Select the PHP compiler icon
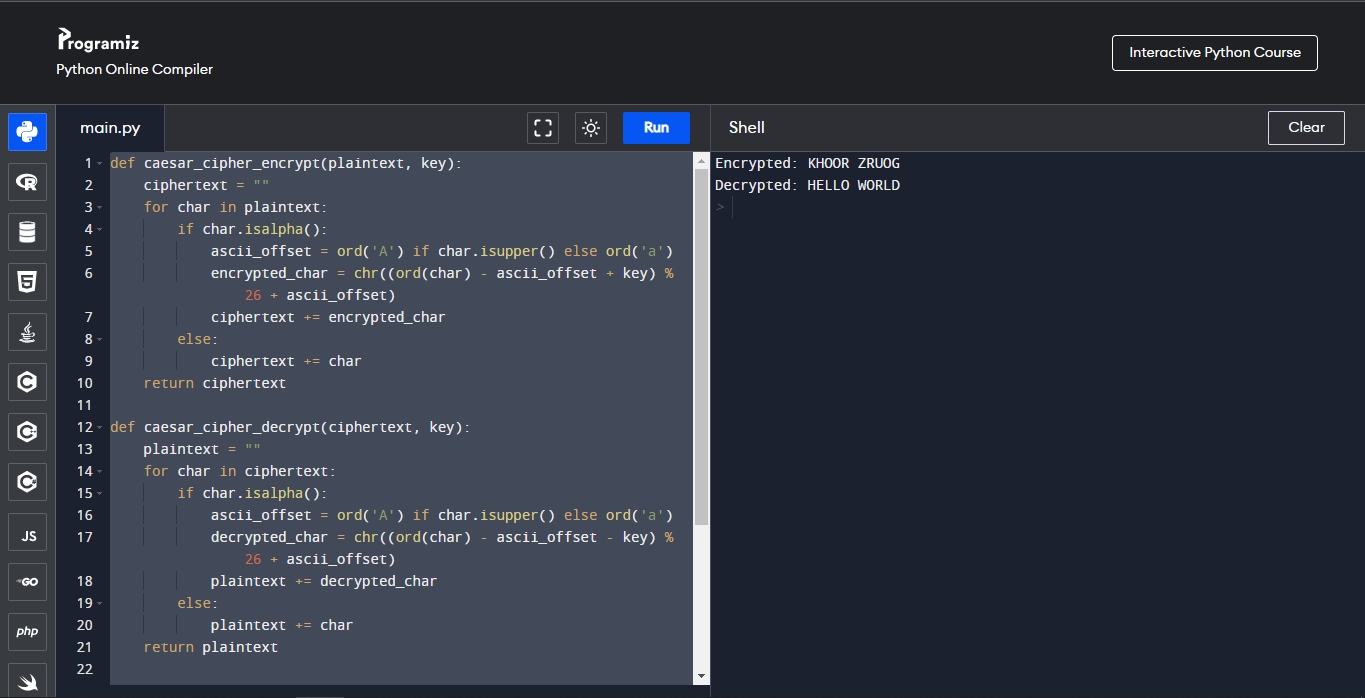This screenshot has width=1365, height=698. click(28, 632)
